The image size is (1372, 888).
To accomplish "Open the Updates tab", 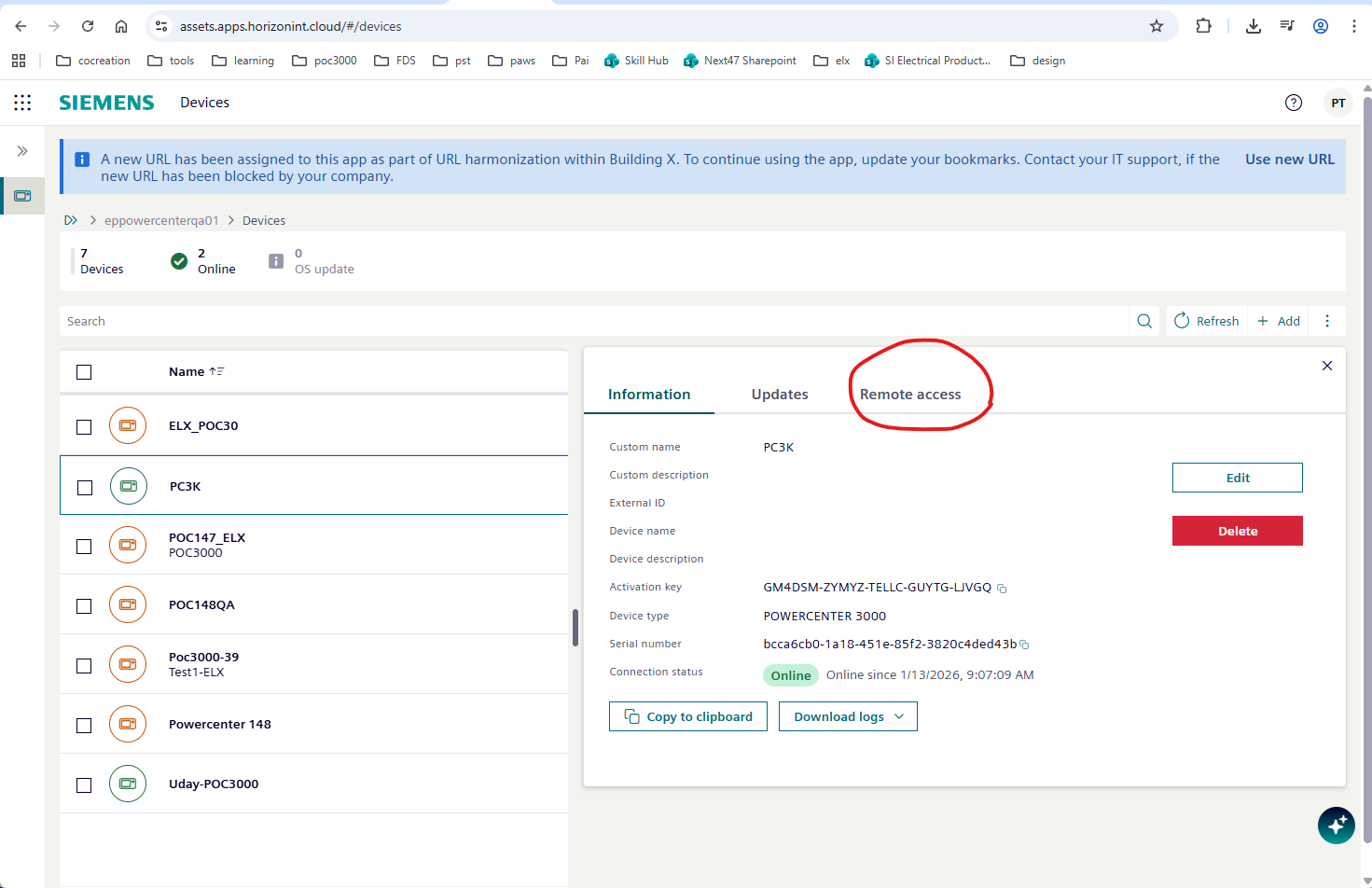I will (780, 395).
